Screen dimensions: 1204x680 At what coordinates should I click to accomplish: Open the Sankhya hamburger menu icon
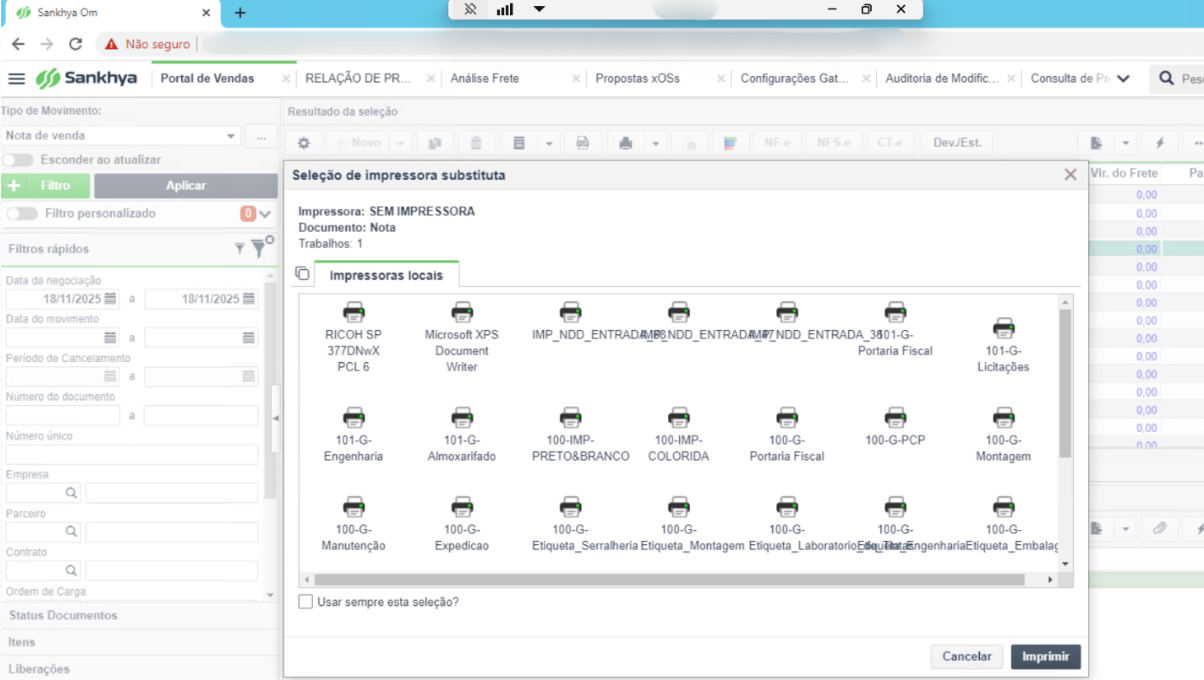(16, 78)
